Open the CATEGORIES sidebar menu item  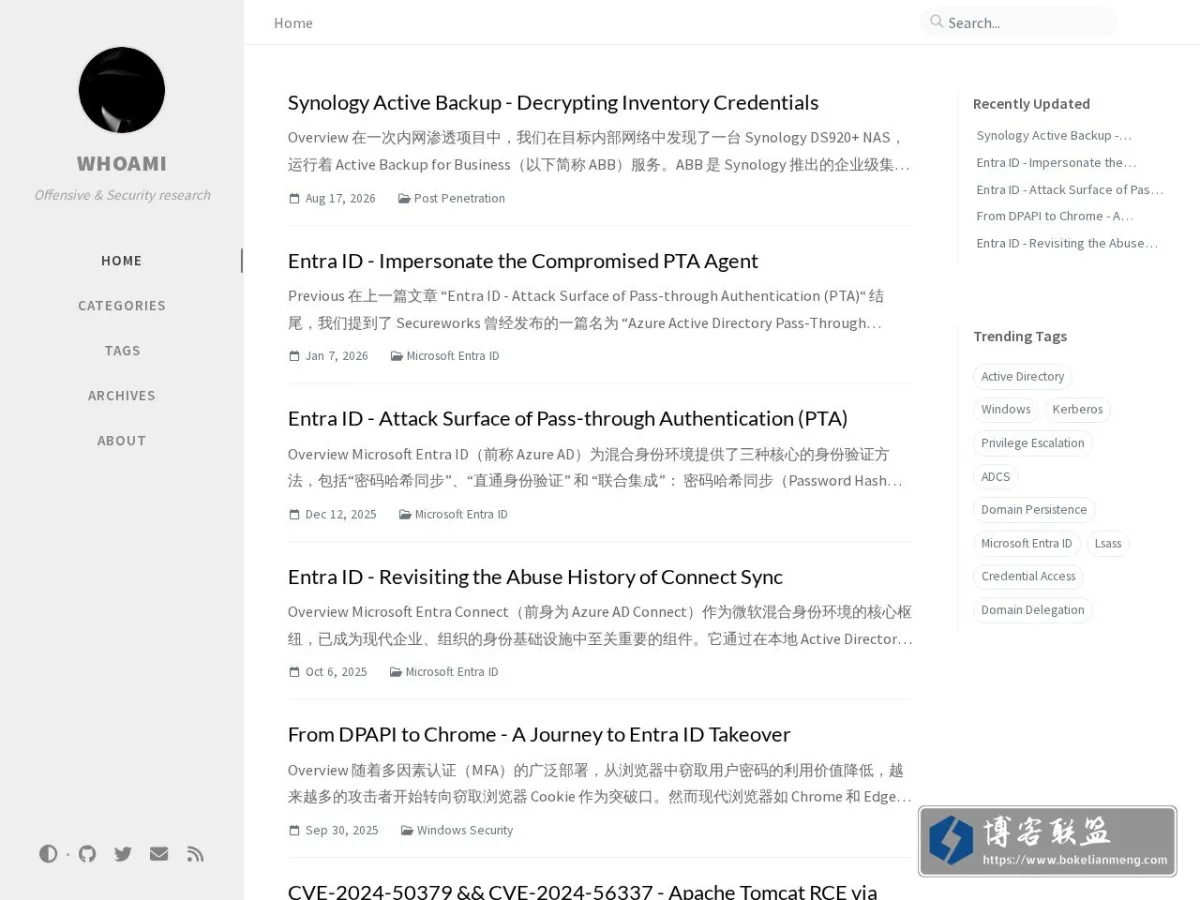click(122, 305)
